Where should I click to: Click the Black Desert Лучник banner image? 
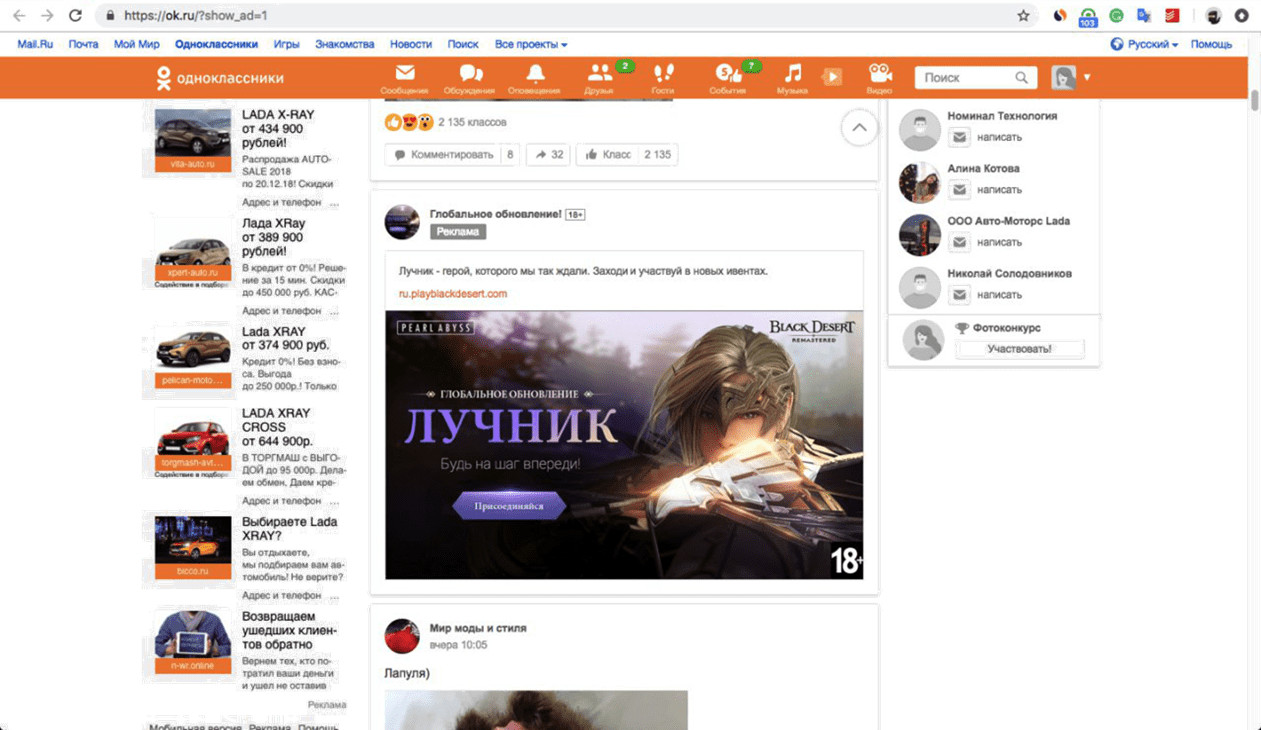(624, 445)
